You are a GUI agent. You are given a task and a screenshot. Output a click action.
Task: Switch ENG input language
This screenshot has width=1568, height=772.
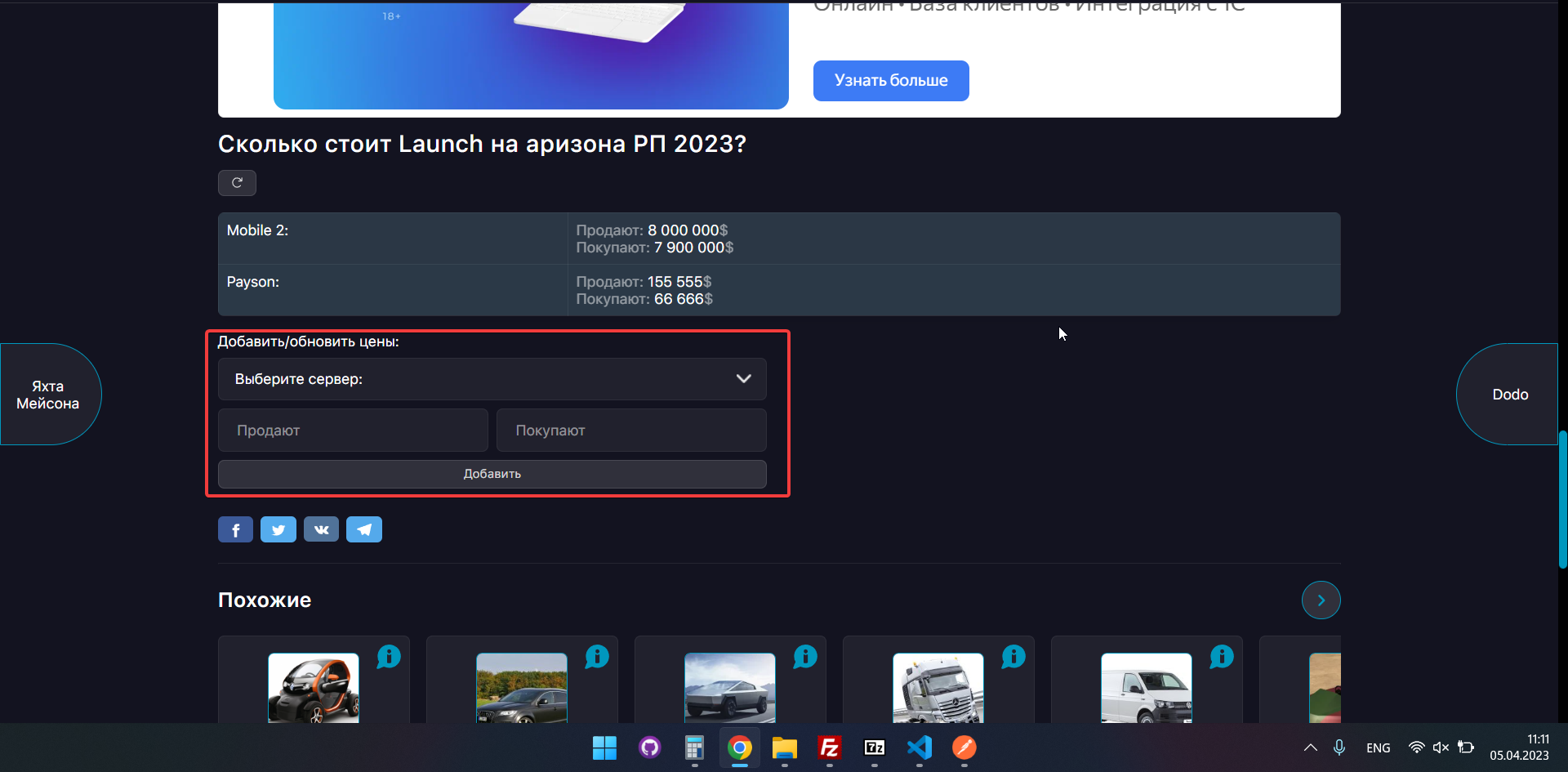click(x=1379, y=747)
